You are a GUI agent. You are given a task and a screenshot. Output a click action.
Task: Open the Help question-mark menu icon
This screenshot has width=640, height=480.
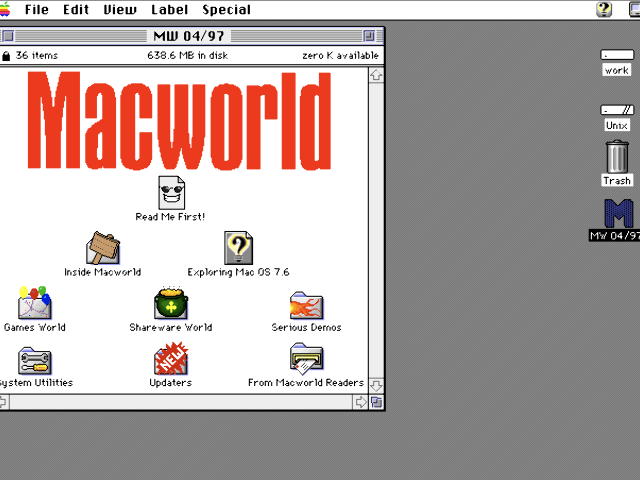point(604,9)
